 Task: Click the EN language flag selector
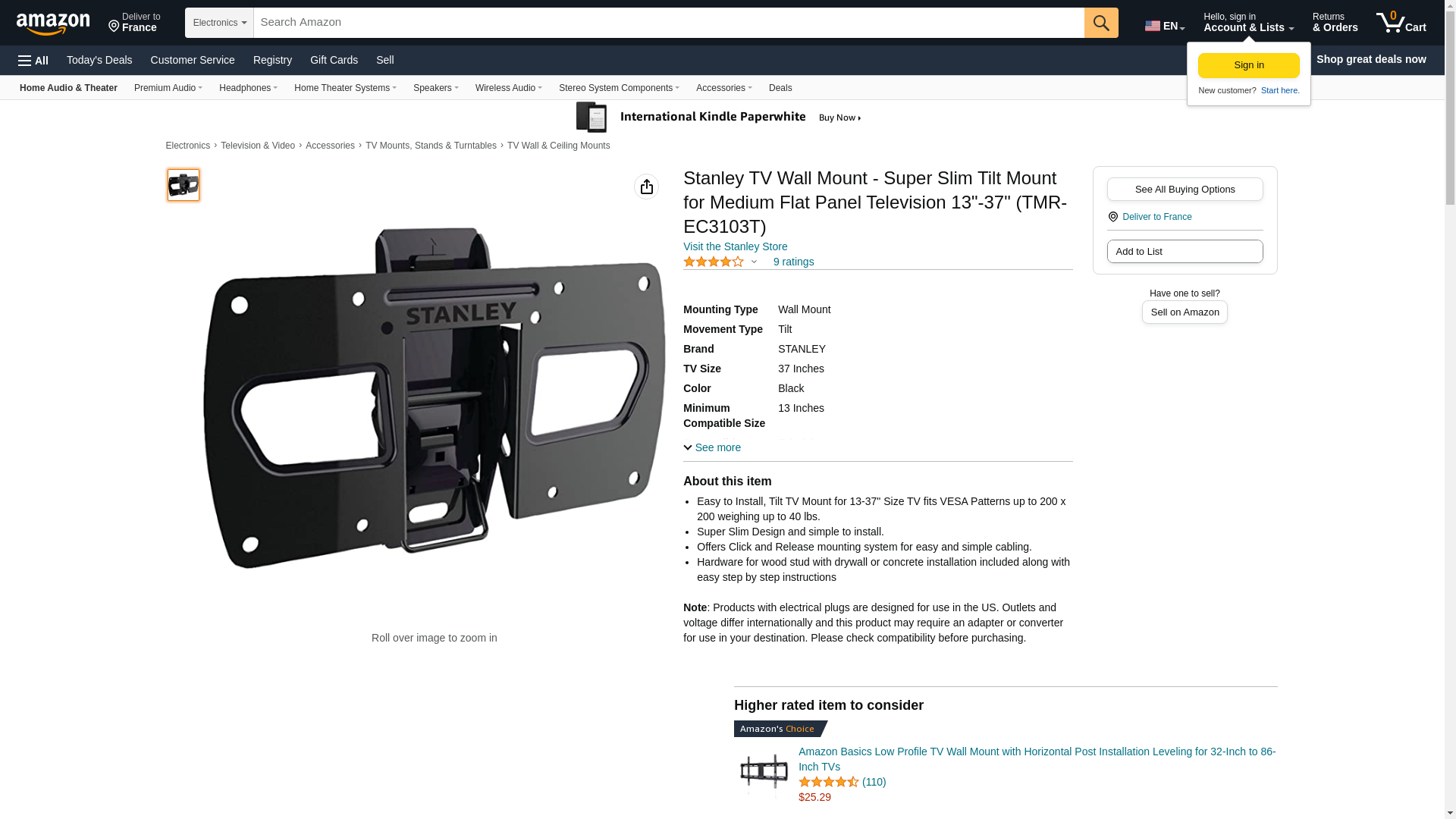(1165, 26)
